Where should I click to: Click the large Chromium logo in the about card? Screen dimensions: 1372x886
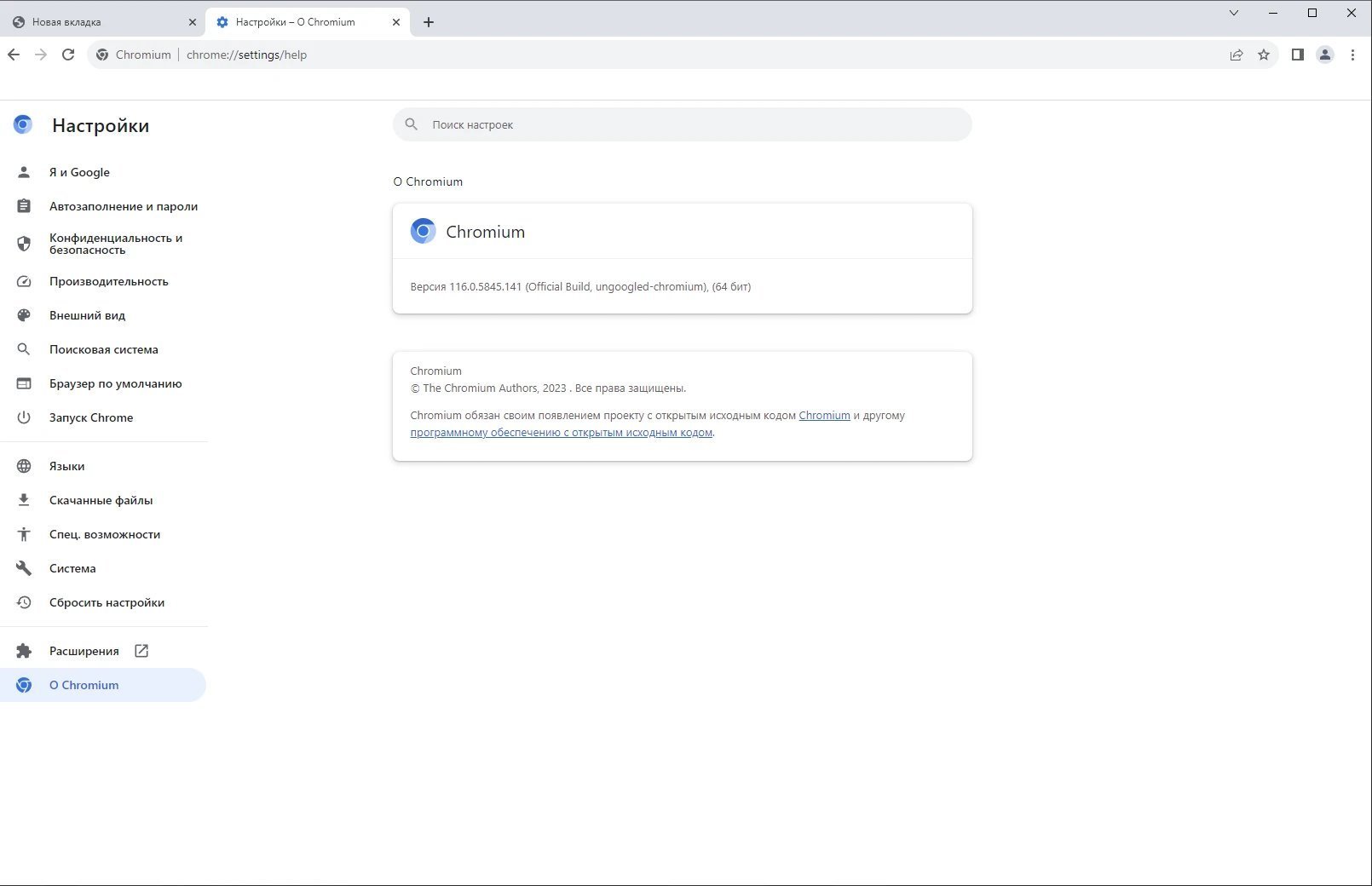point(423,231)
